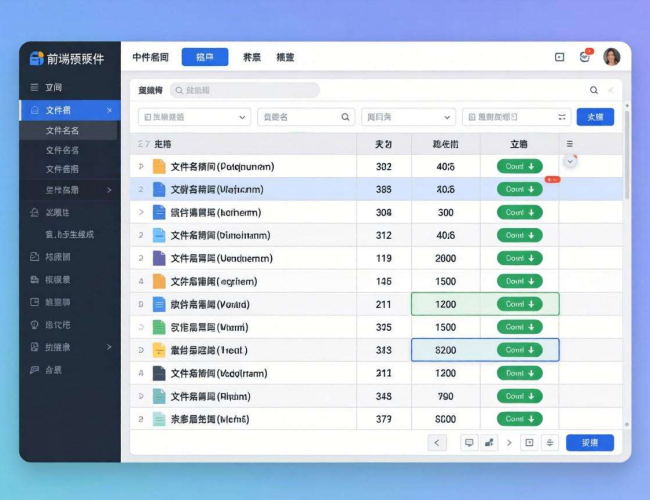Click the square window icon in the top bar

560,57
